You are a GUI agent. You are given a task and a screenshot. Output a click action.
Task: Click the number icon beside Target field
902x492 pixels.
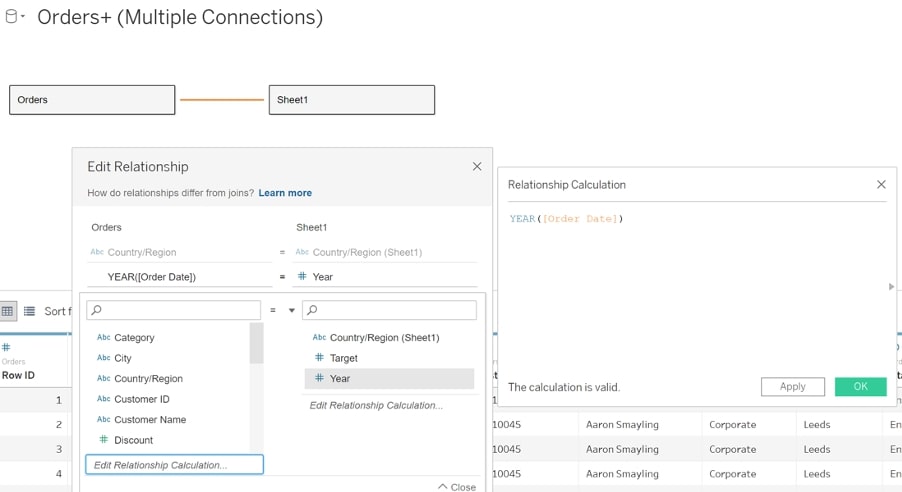pyautogui.click(x=319, y=357)
